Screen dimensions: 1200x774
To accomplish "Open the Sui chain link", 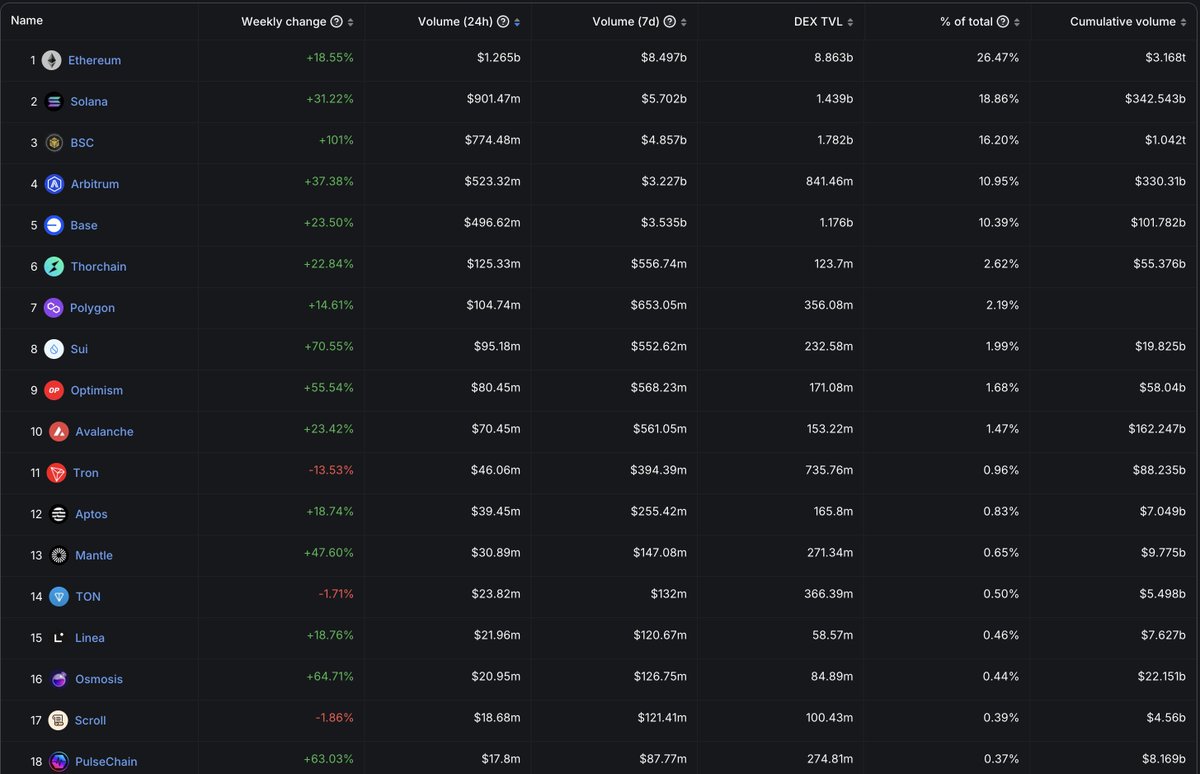I will 79,349.
